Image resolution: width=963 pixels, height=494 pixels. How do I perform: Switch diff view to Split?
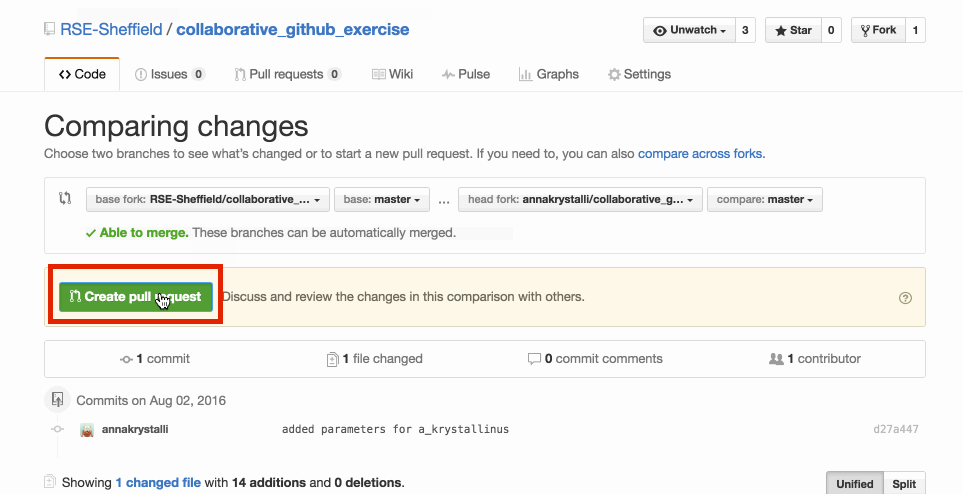pyautogui.click(x=904, y=484)
